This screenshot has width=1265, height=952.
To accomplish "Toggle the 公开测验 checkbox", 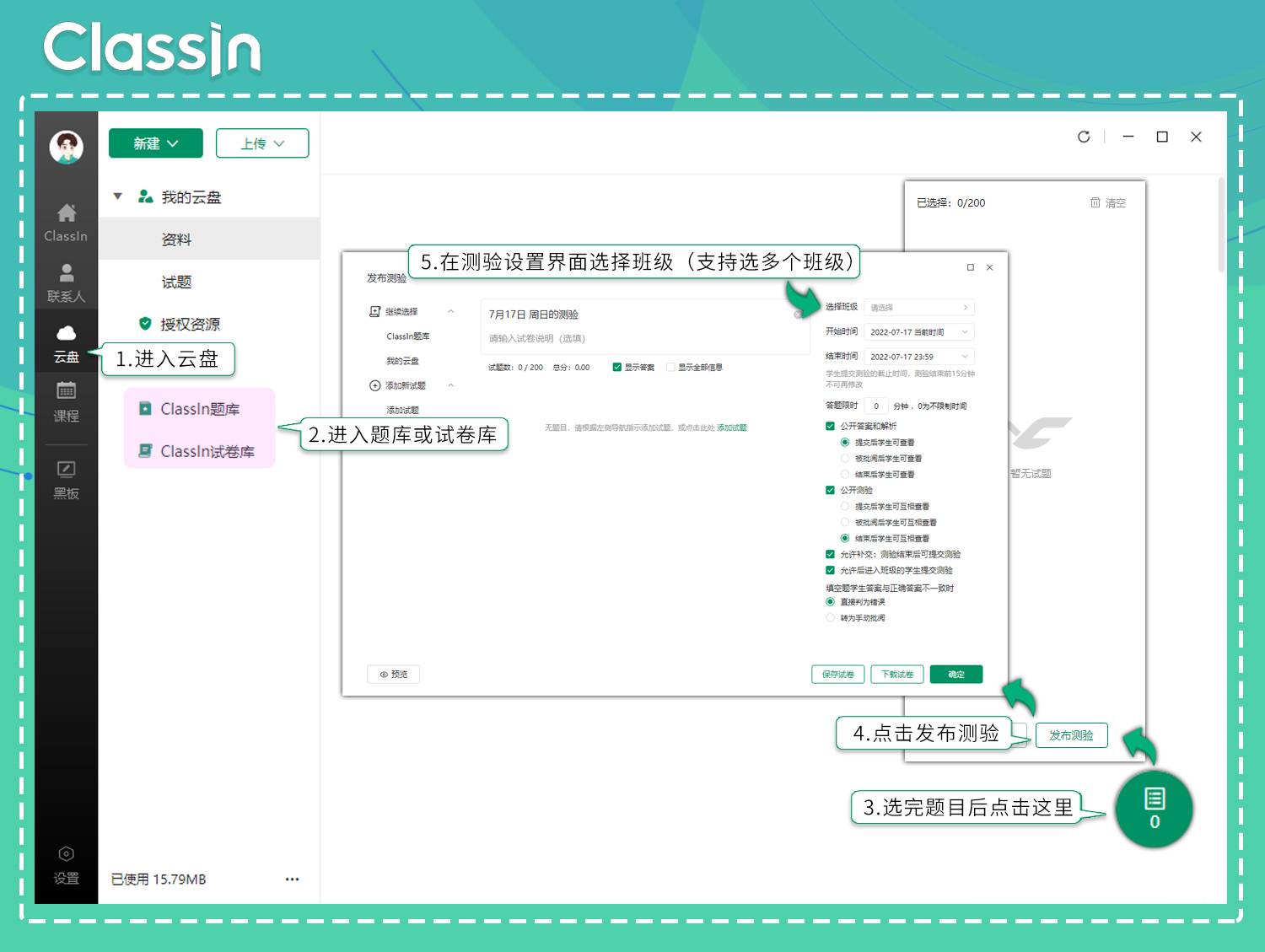I will (830, 490).
